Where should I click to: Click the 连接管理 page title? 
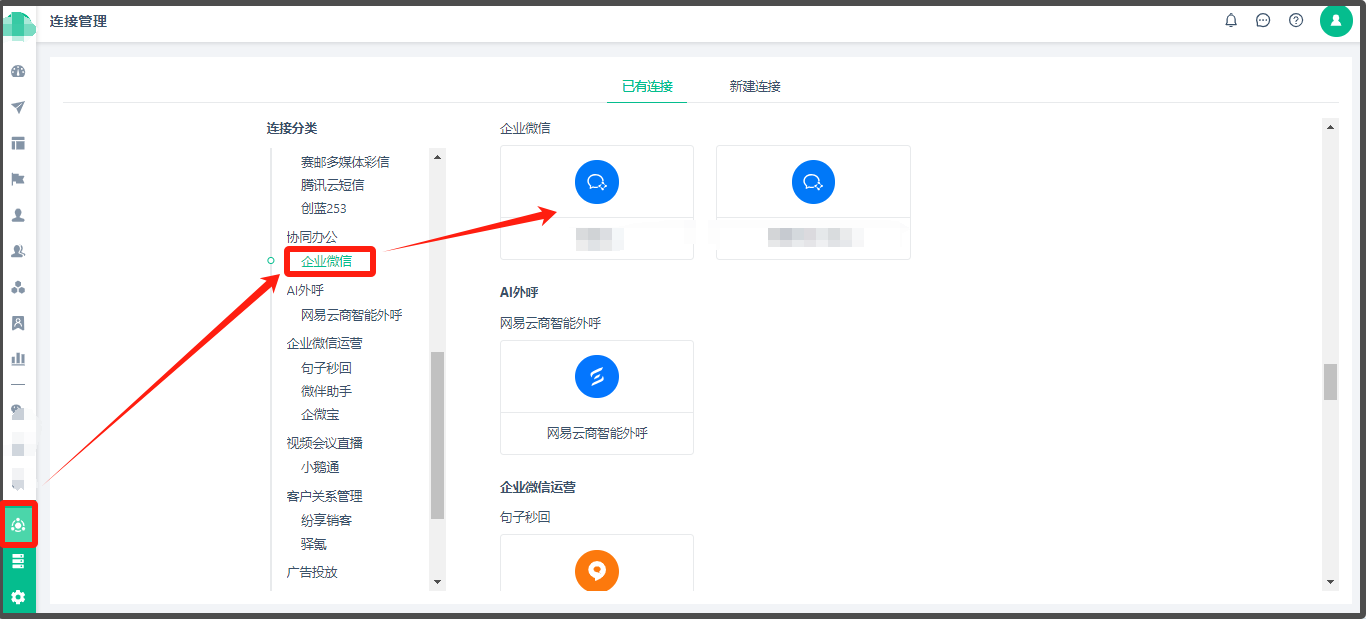tap(78, 21)
